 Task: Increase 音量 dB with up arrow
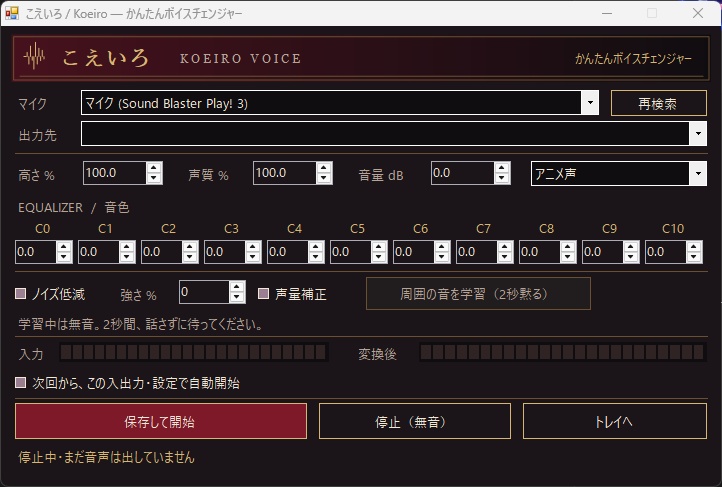point(502,168)
